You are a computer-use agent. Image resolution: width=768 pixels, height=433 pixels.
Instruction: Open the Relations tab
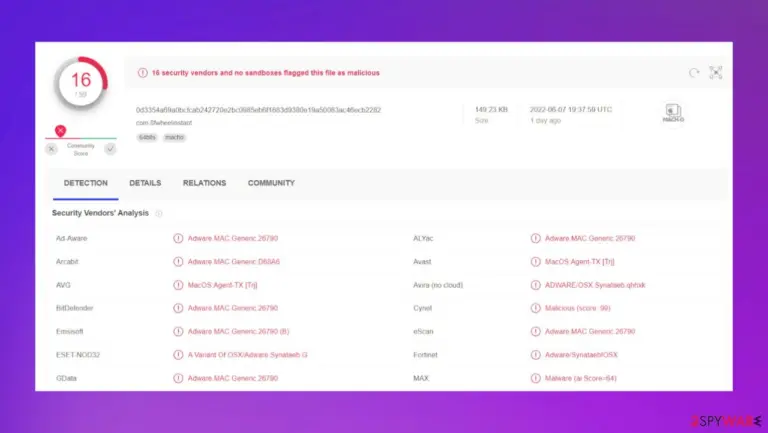204,183
